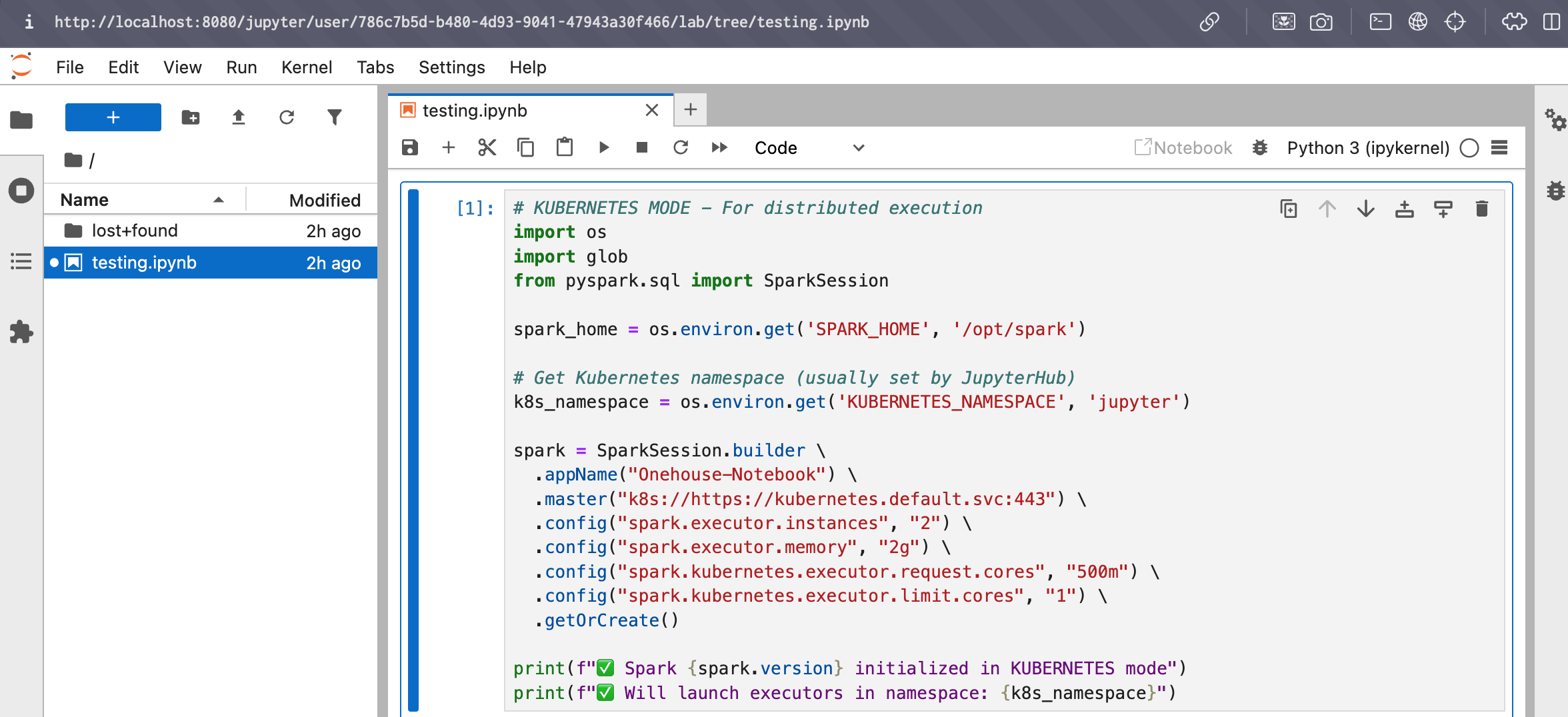Select the lost+found folder
1568x717 pixels.
pos(135,231)
